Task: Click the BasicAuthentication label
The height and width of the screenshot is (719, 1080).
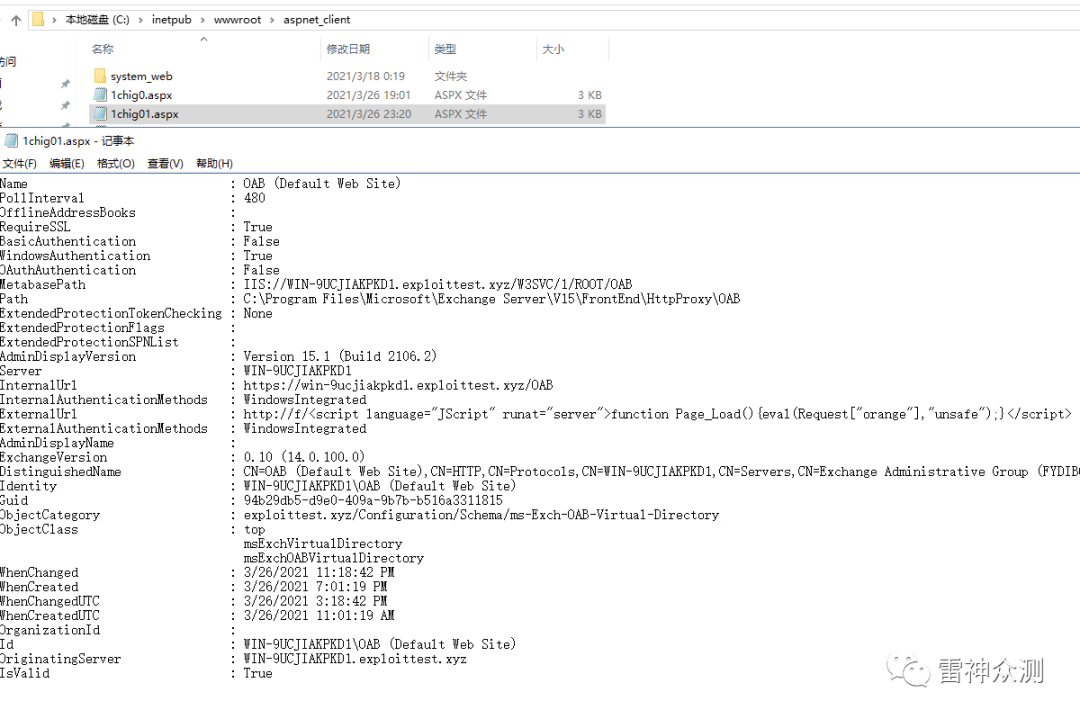Action: (68, 242)
